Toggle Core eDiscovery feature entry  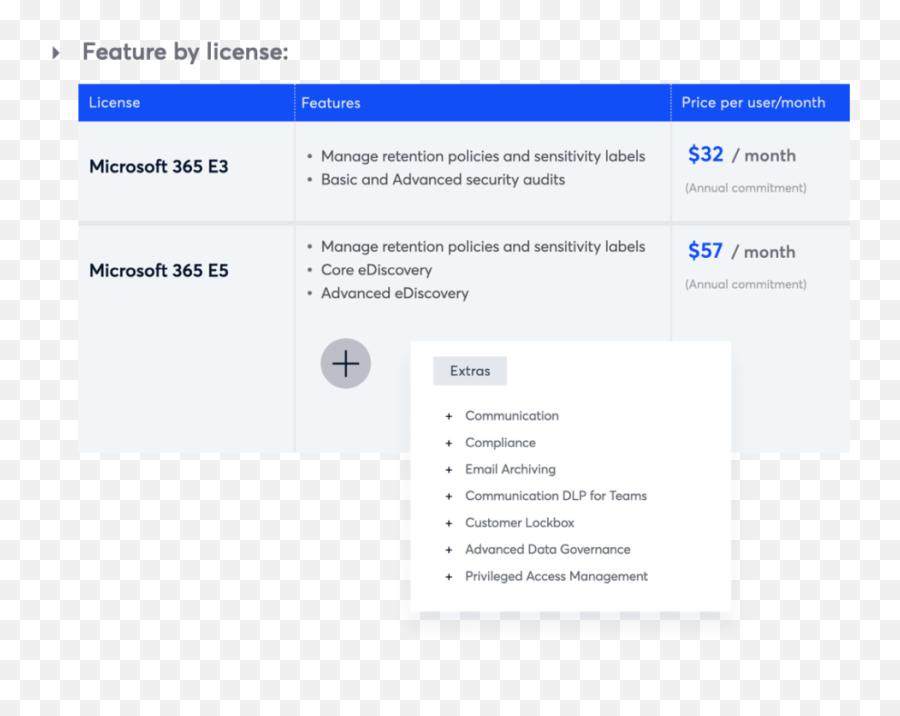tap(377, 270)
